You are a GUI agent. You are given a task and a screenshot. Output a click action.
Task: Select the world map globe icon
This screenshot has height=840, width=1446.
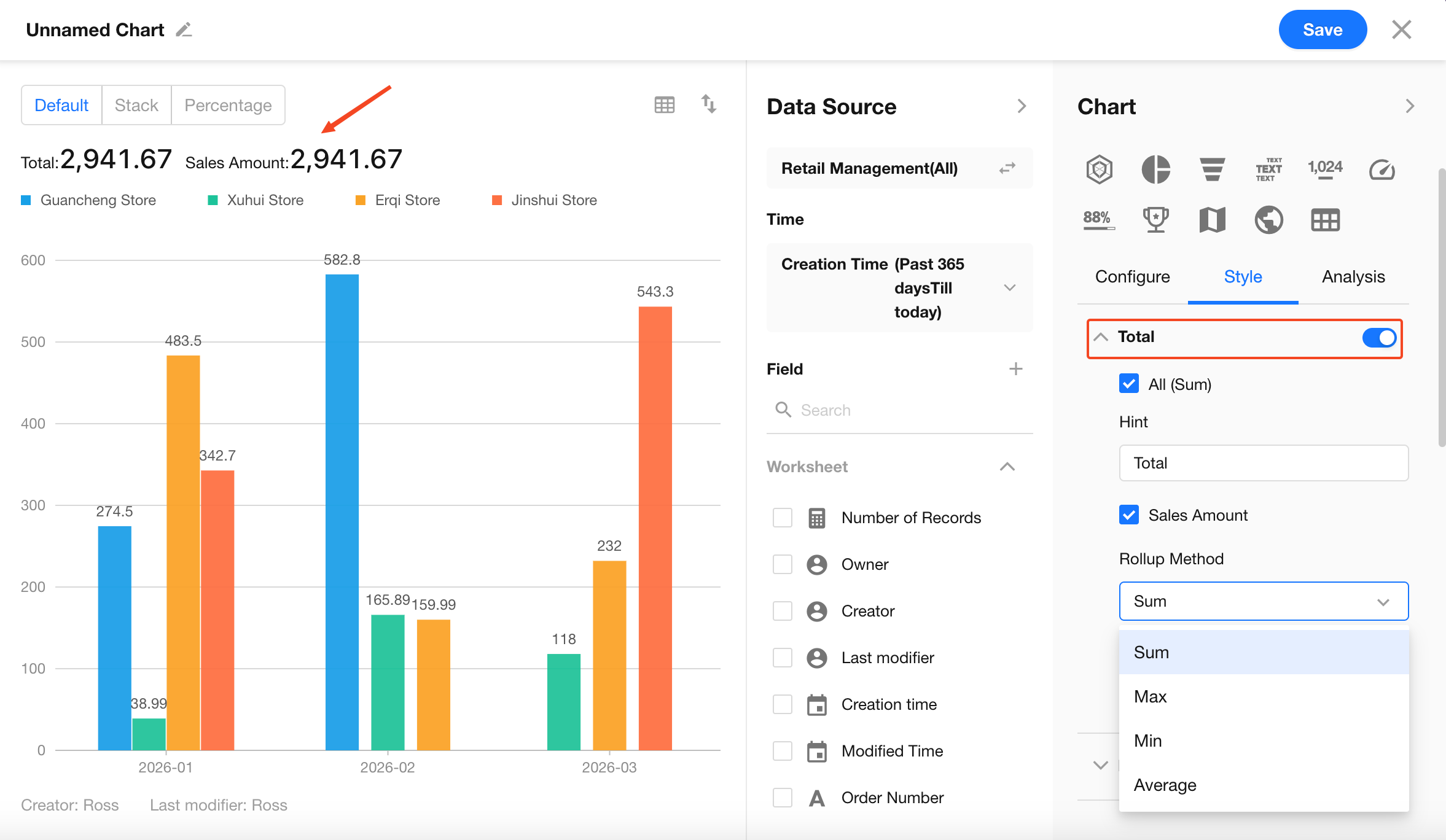click(x=1268, y=219)
